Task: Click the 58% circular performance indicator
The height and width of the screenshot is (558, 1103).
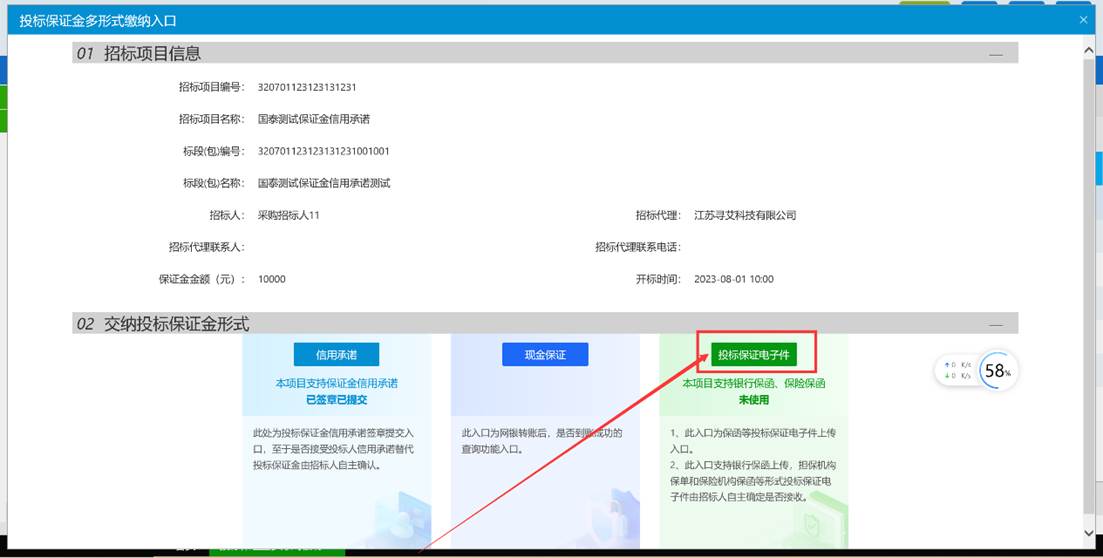Action: (997, 371)
